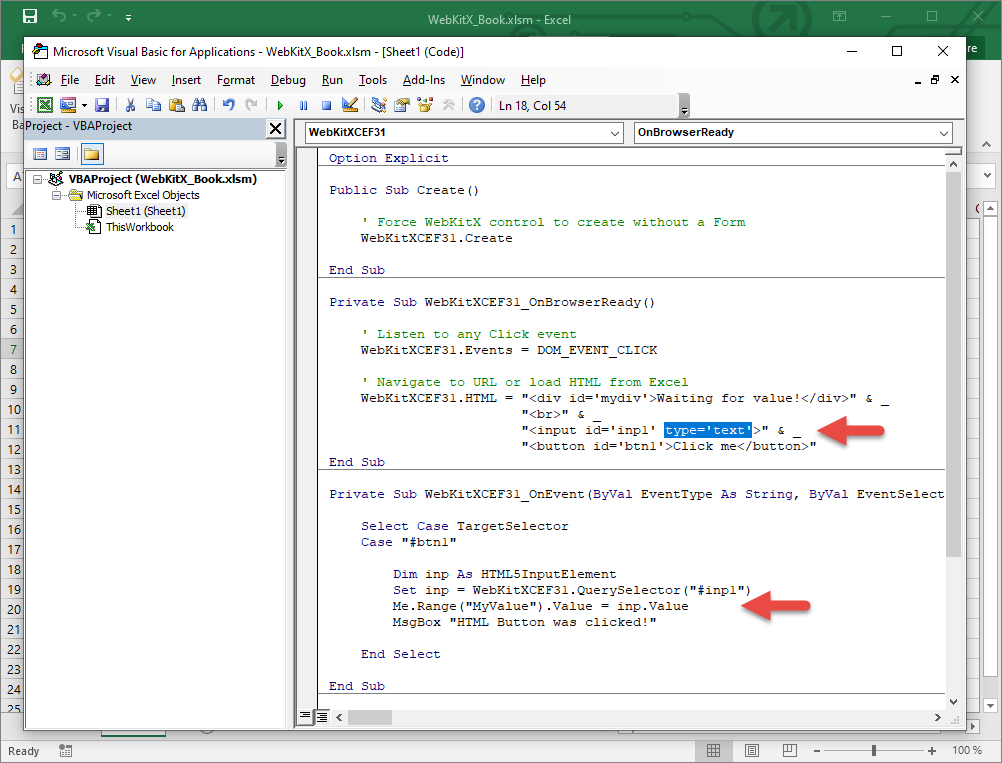
Task: Switch to Procedure View at code window bottom
Action: [x=305, y=716]
